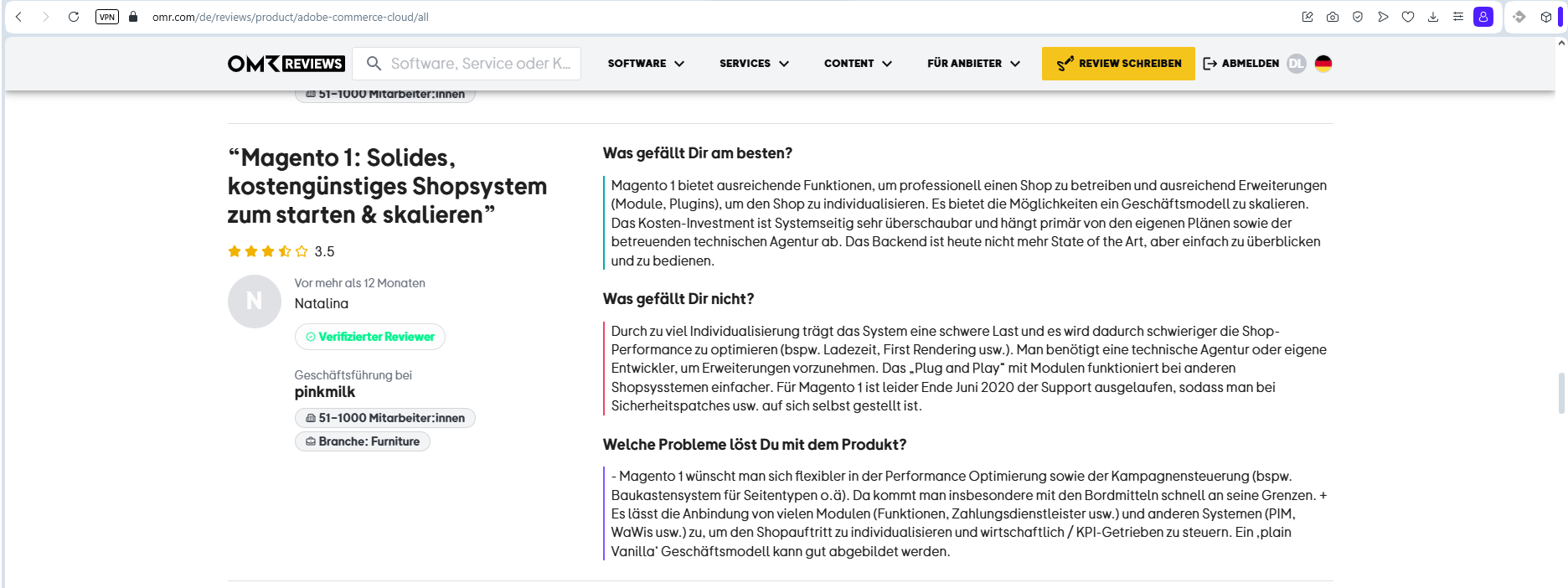Click the purple browser profile icon
1568x588 pixels.
[1483, 17]
